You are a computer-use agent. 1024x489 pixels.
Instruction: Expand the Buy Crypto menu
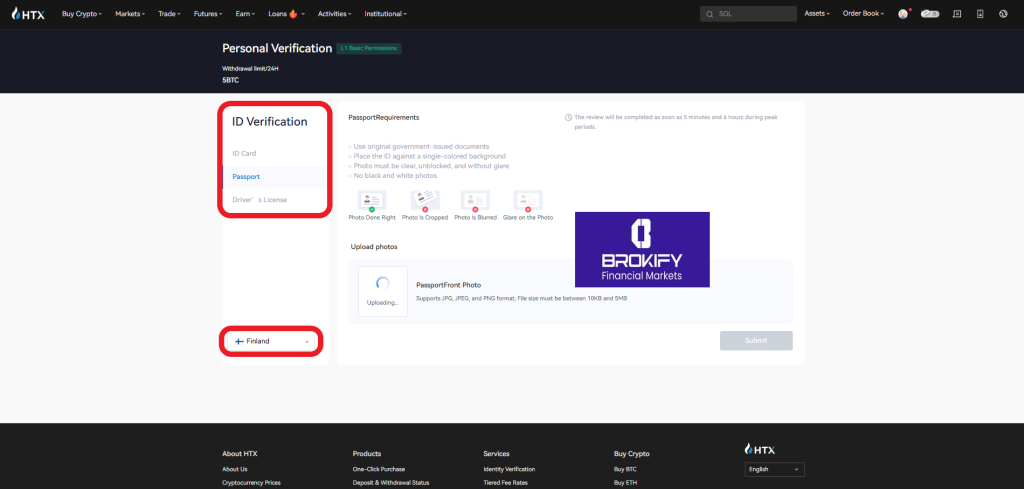(81, 14)
